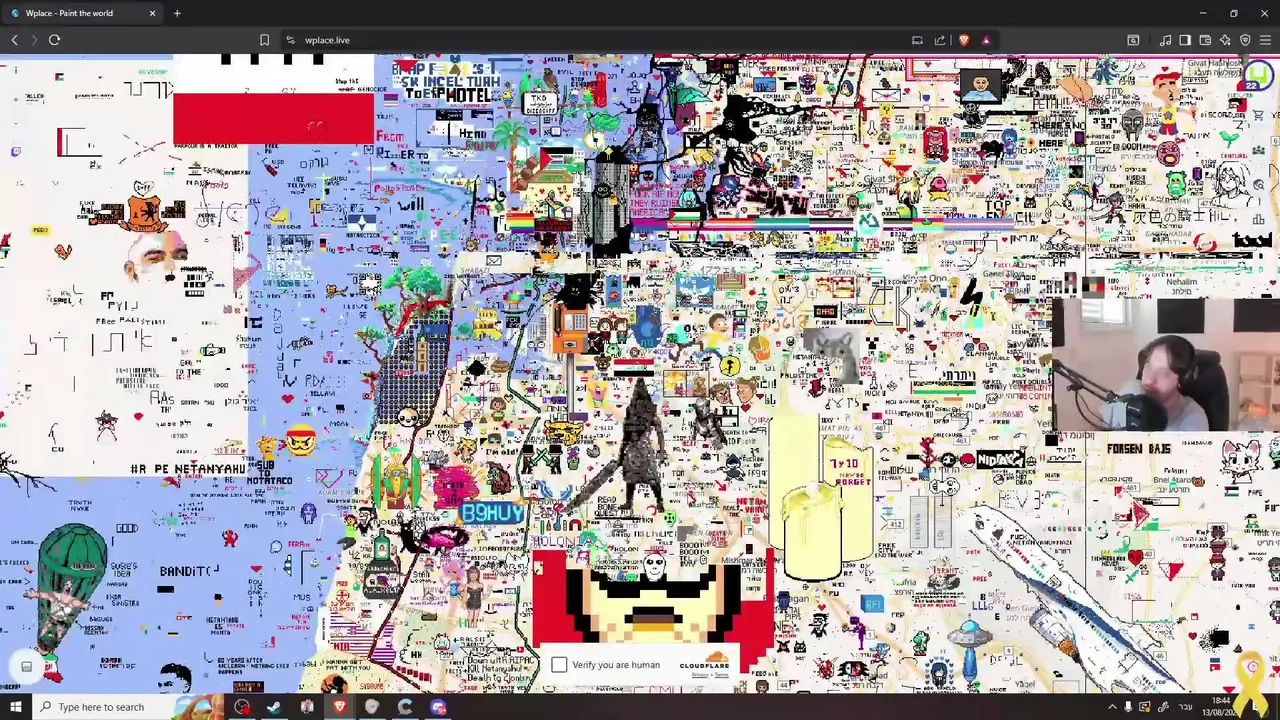Open the cast/screen icon in address bar
The width and height of the screenshot is (1280, 720).
click(x=917, y=40)
